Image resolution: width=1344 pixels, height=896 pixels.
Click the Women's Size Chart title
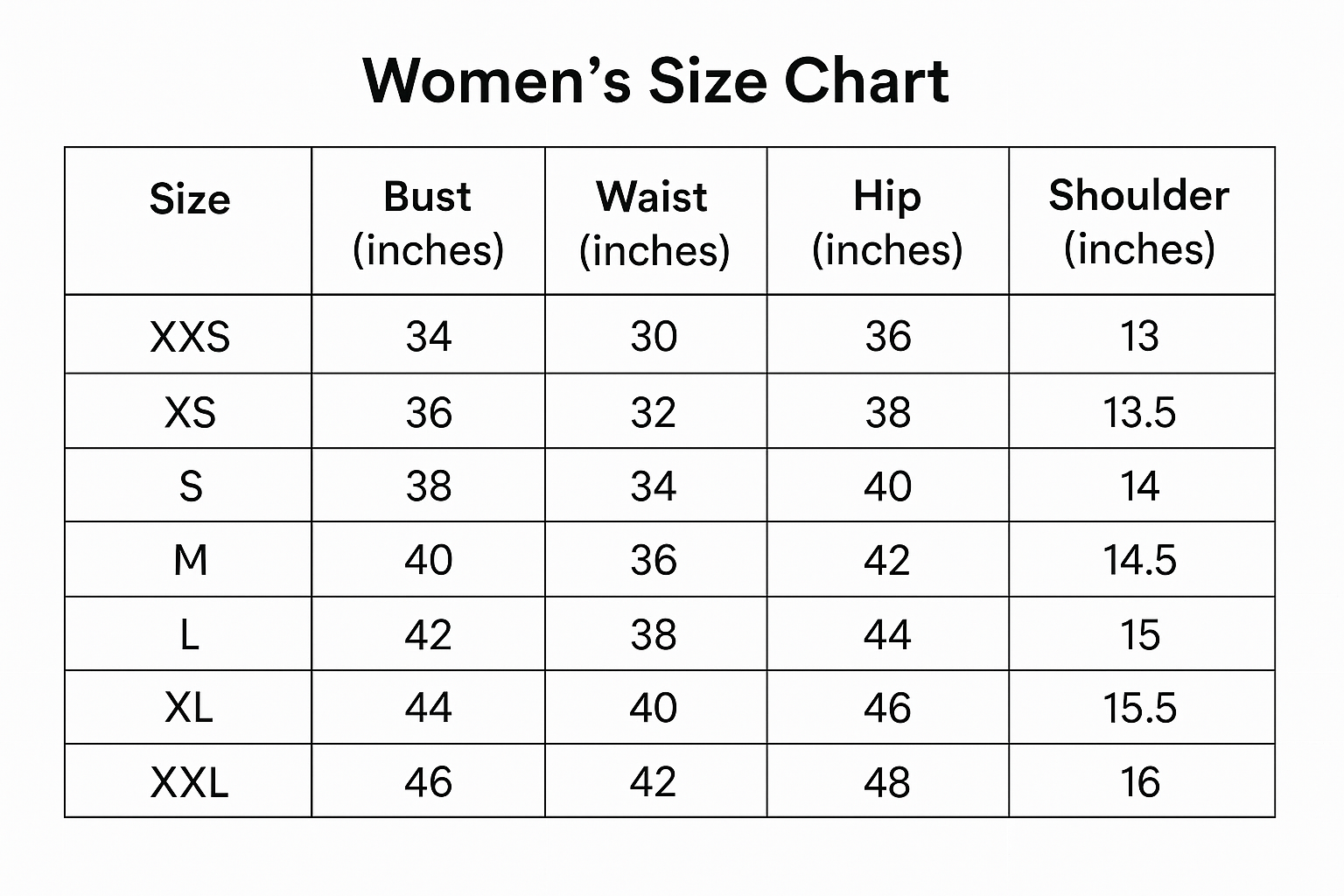655,80
